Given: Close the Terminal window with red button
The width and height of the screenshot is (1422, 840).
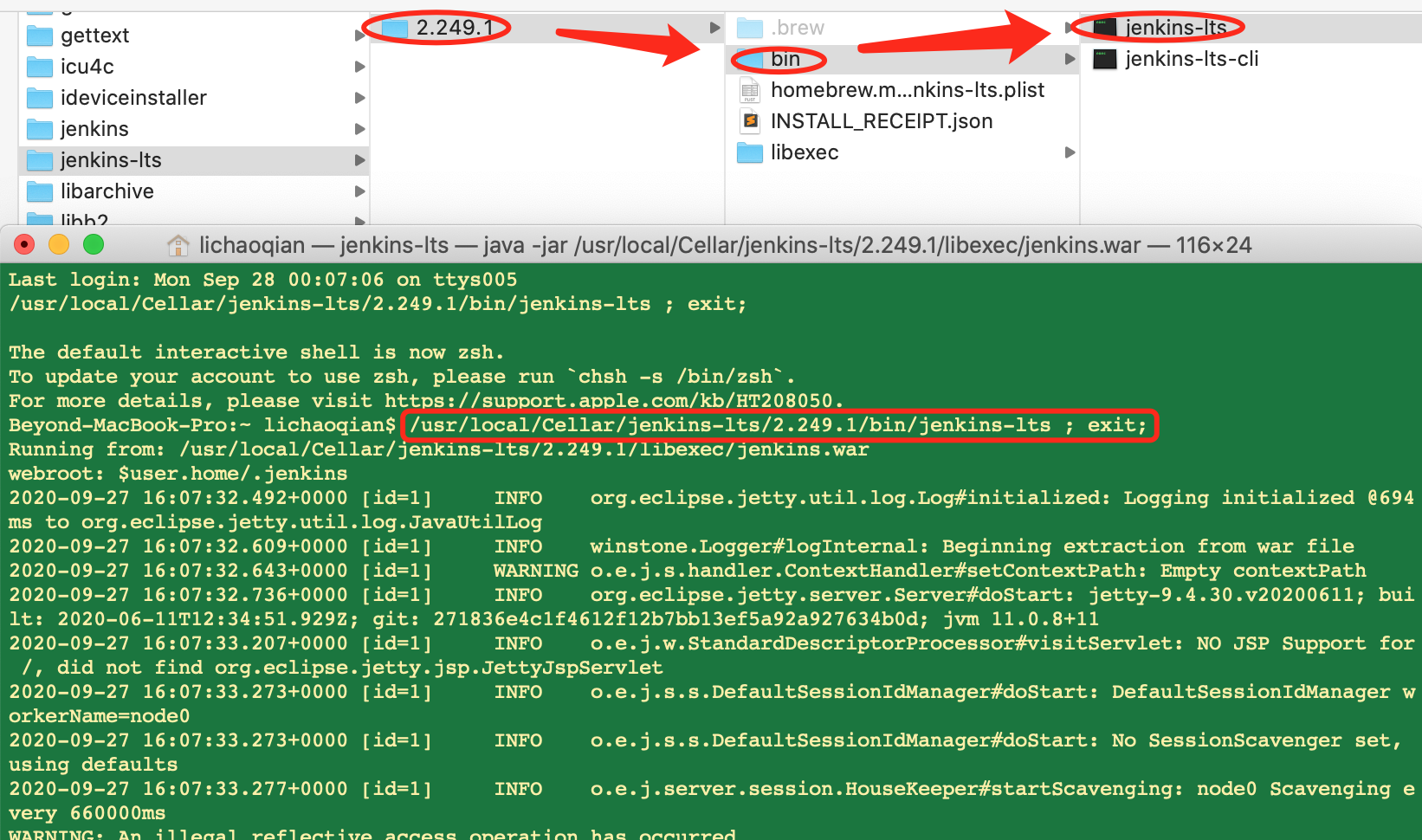Looking at the screenshot, I should 25,245.
